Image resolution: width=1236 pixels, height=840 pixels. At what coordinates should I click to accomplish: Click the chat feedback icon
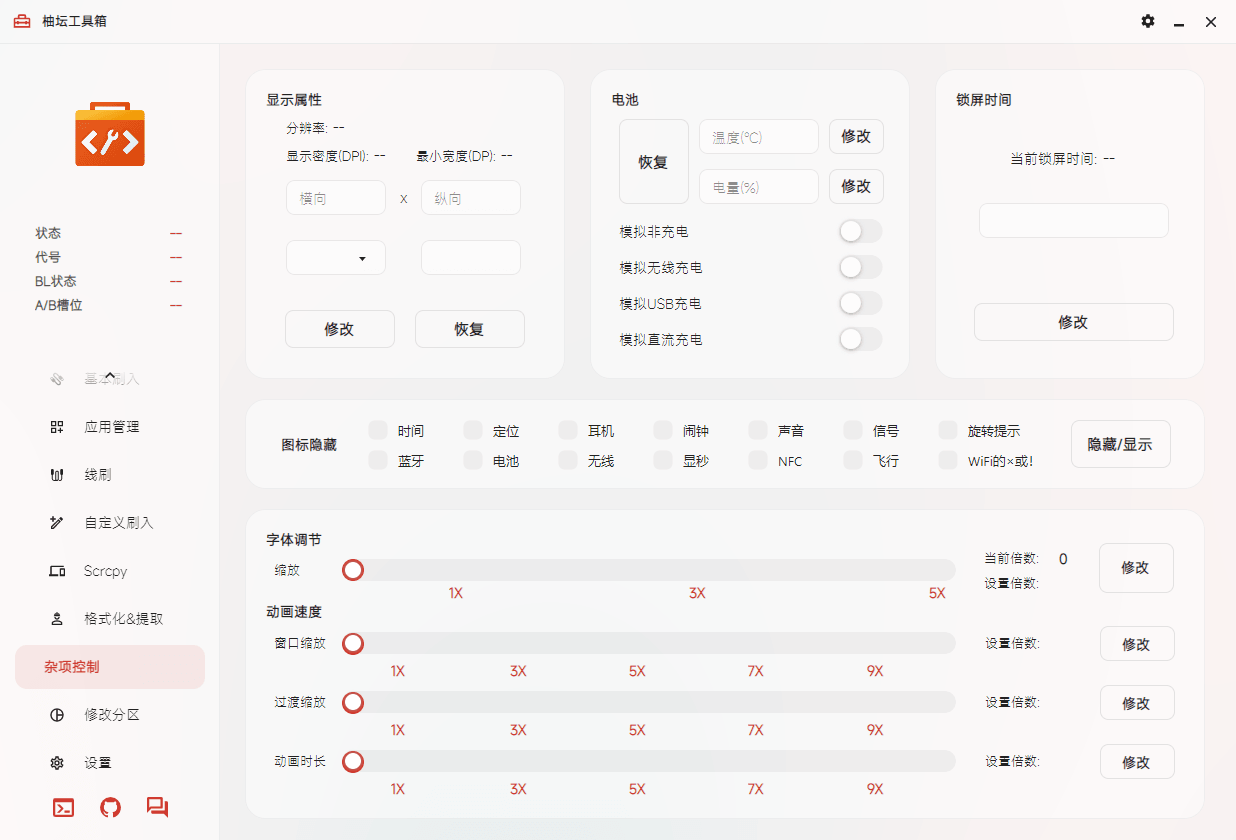click(x=157, y=807)
